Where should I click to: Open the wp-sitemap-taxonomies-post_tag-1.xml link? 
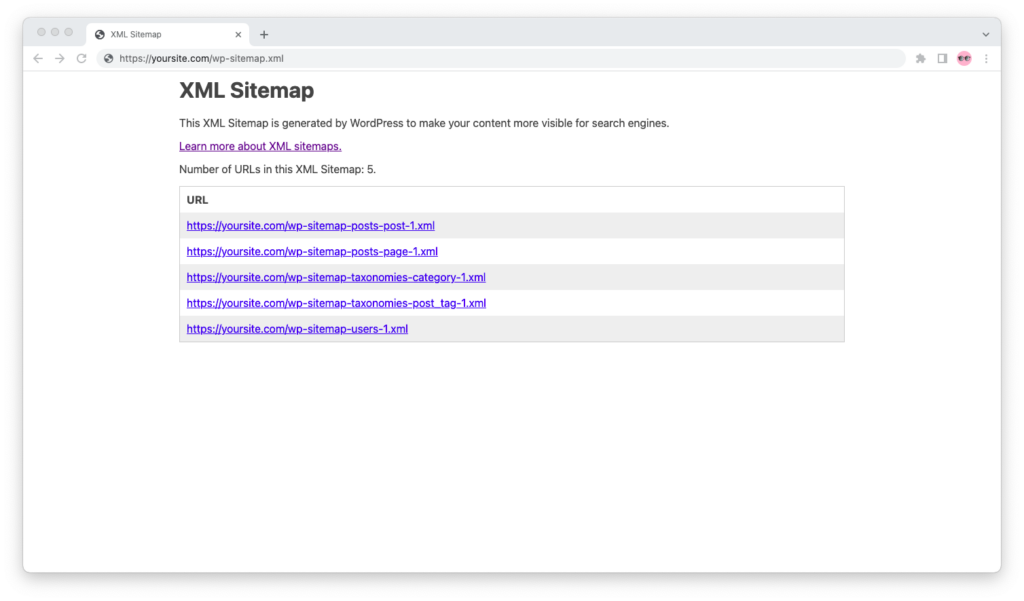tap(336, 303)
